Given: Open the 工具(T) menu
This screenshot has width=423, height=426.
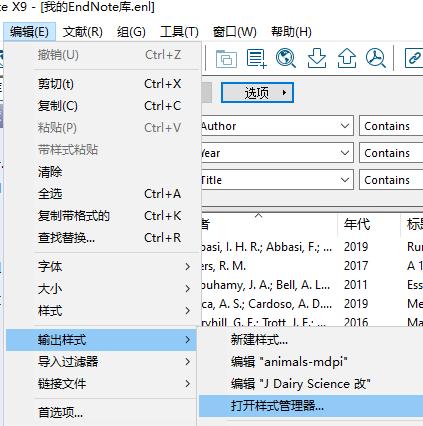Looking at the screenshot, I should (179, 32).
